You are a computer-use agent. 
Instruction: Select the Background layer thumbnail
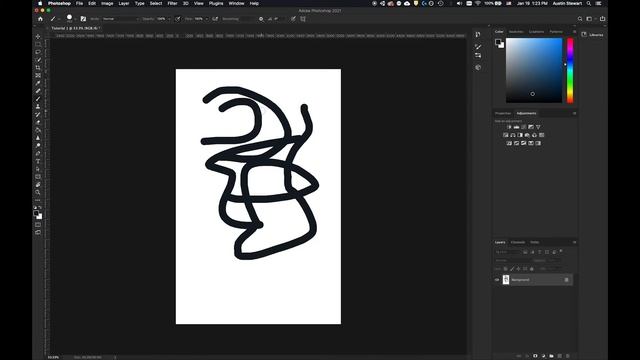click(506, 280)
